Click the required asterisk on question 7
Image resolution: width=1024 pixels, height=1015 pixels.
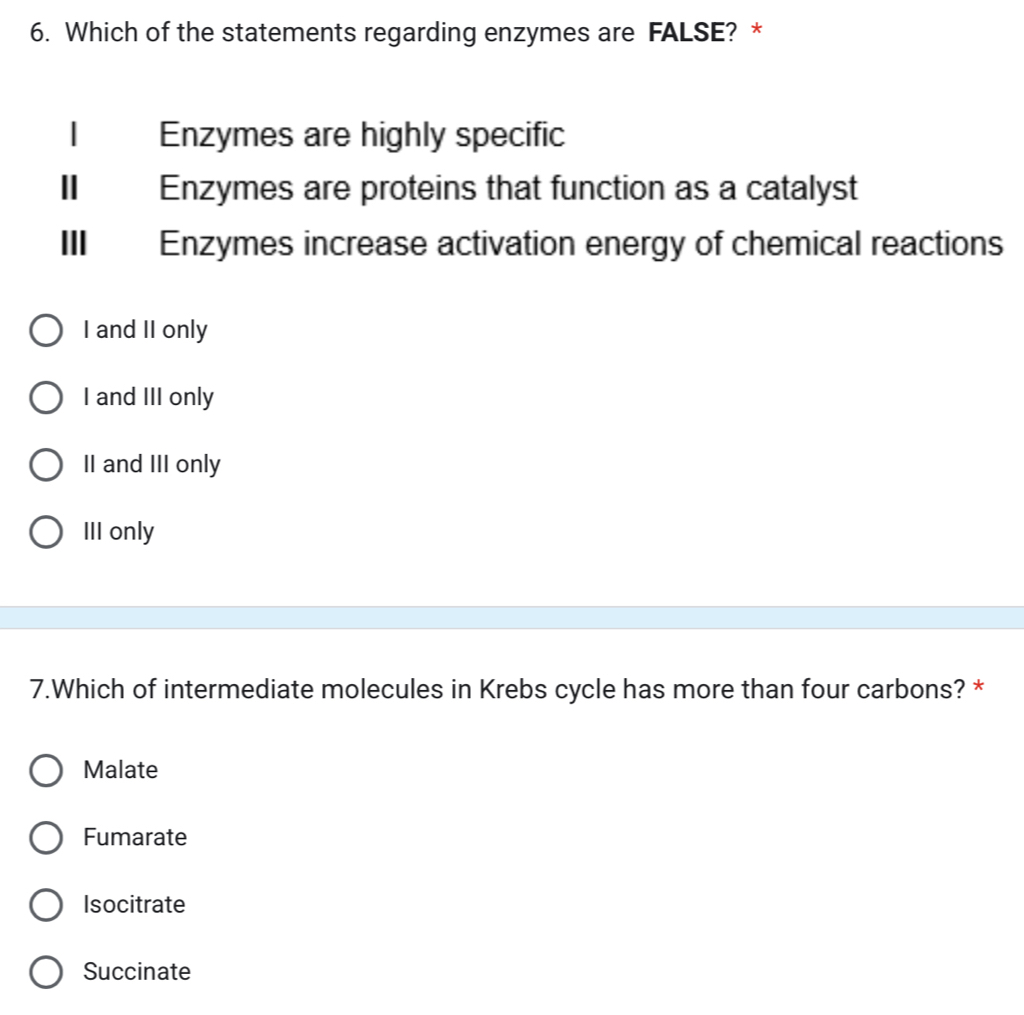(x=976, y=687)
